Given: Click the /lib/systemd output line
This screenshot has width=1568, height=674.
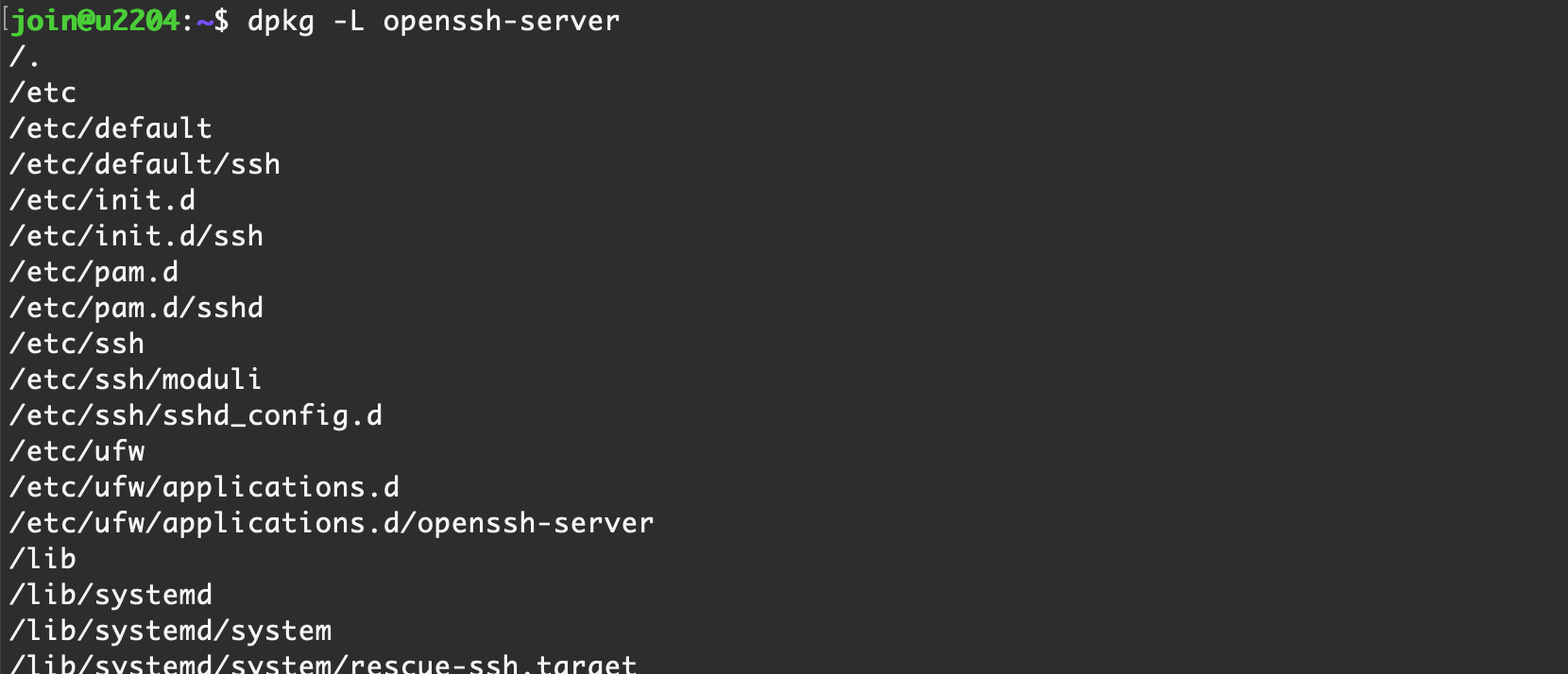Looking at the screenshot, I should (x=111, y=595).
